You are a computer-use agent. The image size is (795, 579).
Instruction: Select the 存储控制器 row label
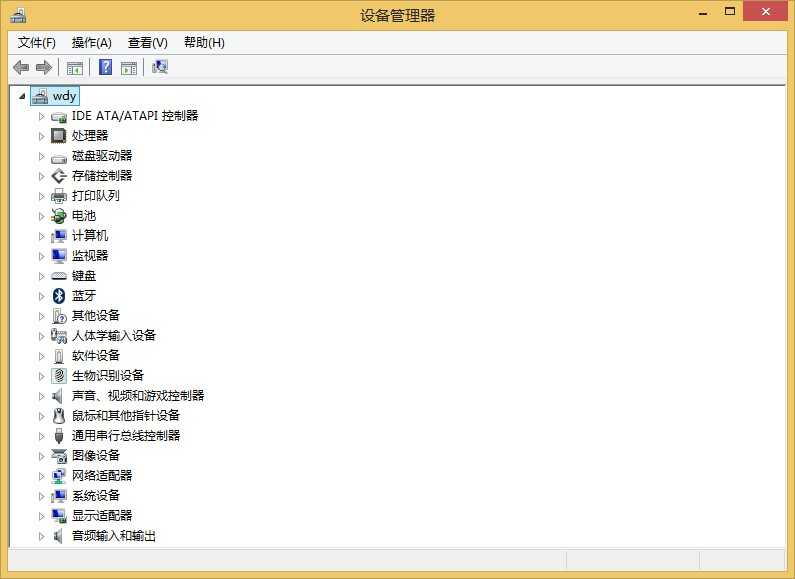point(102,176)
